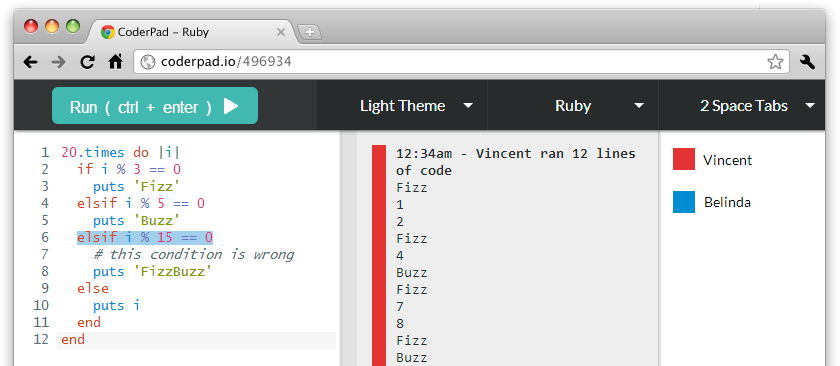
Task: Run the code with Run button
Action: coord(155,106)
